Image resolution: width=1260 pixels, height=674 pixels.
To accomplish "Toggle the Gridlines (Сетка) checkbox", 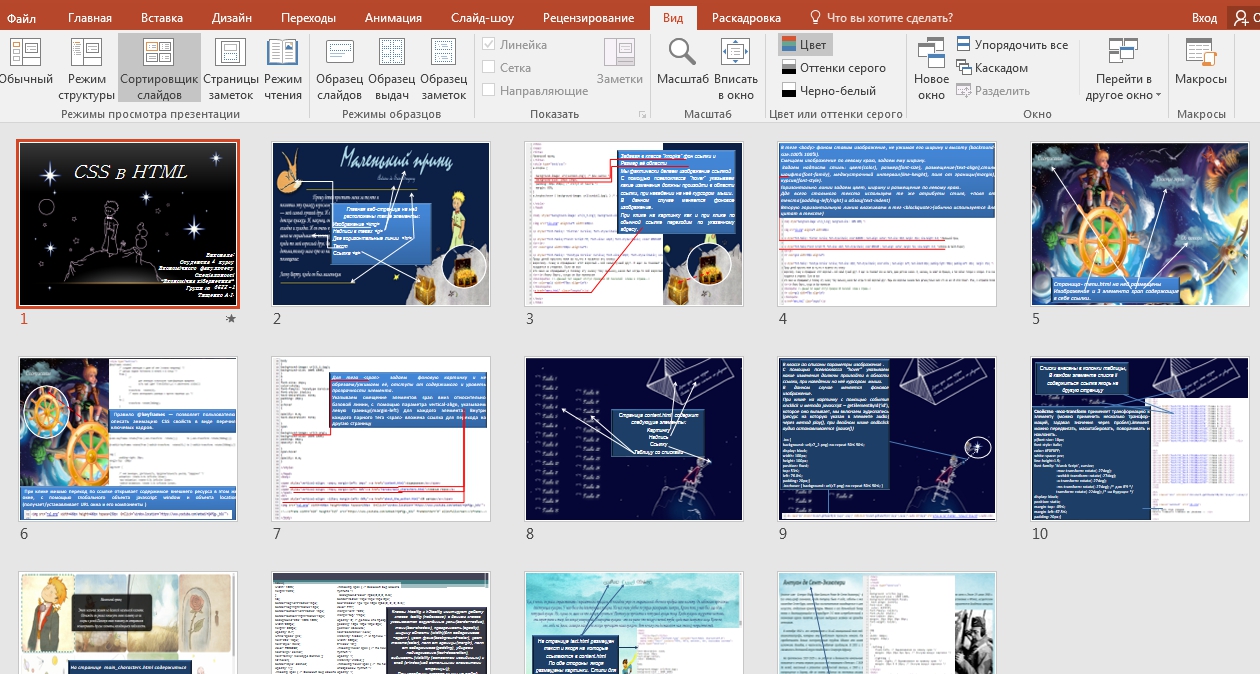I will [x=506, y=68].
